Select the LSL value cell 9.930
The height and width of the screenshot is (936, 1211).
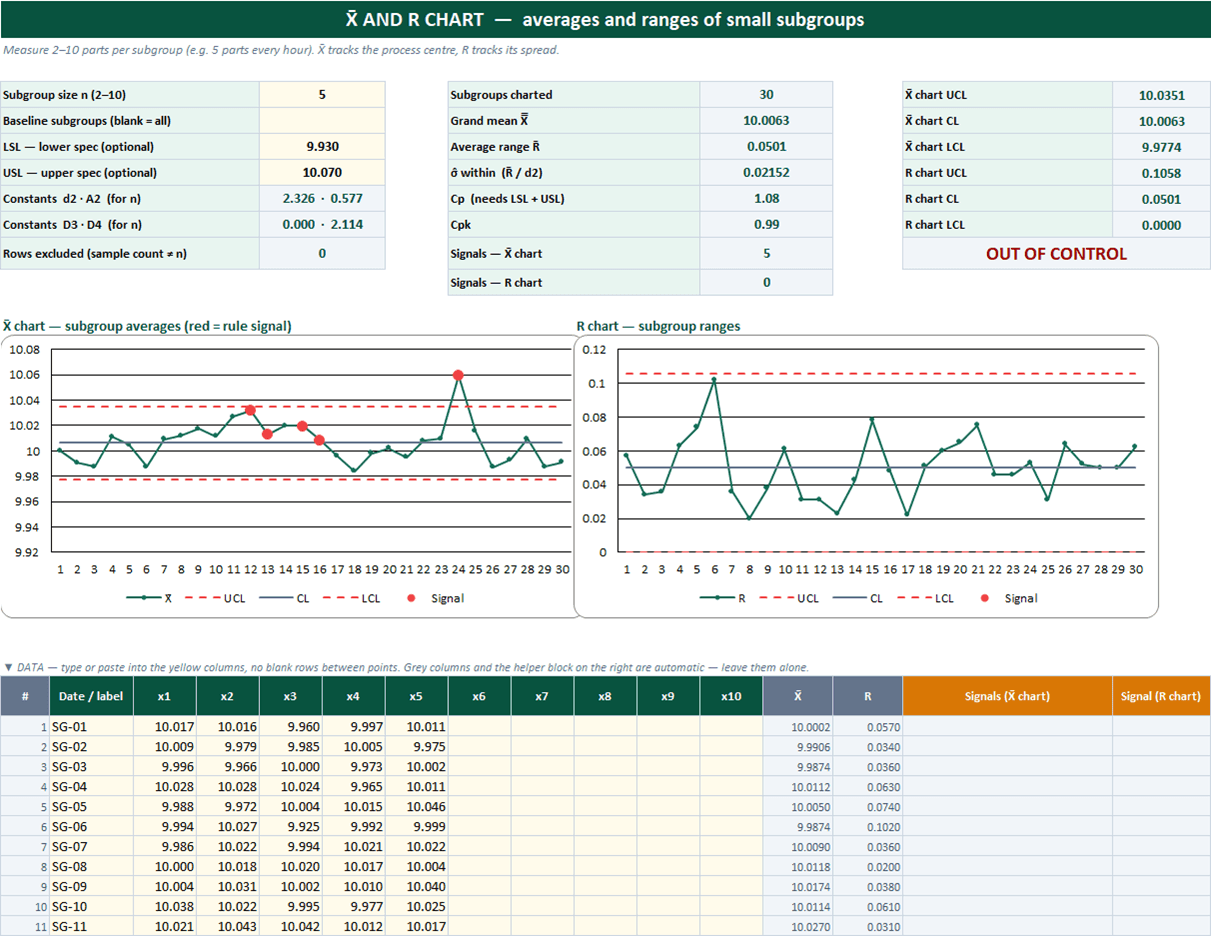[x=322, y=147]
